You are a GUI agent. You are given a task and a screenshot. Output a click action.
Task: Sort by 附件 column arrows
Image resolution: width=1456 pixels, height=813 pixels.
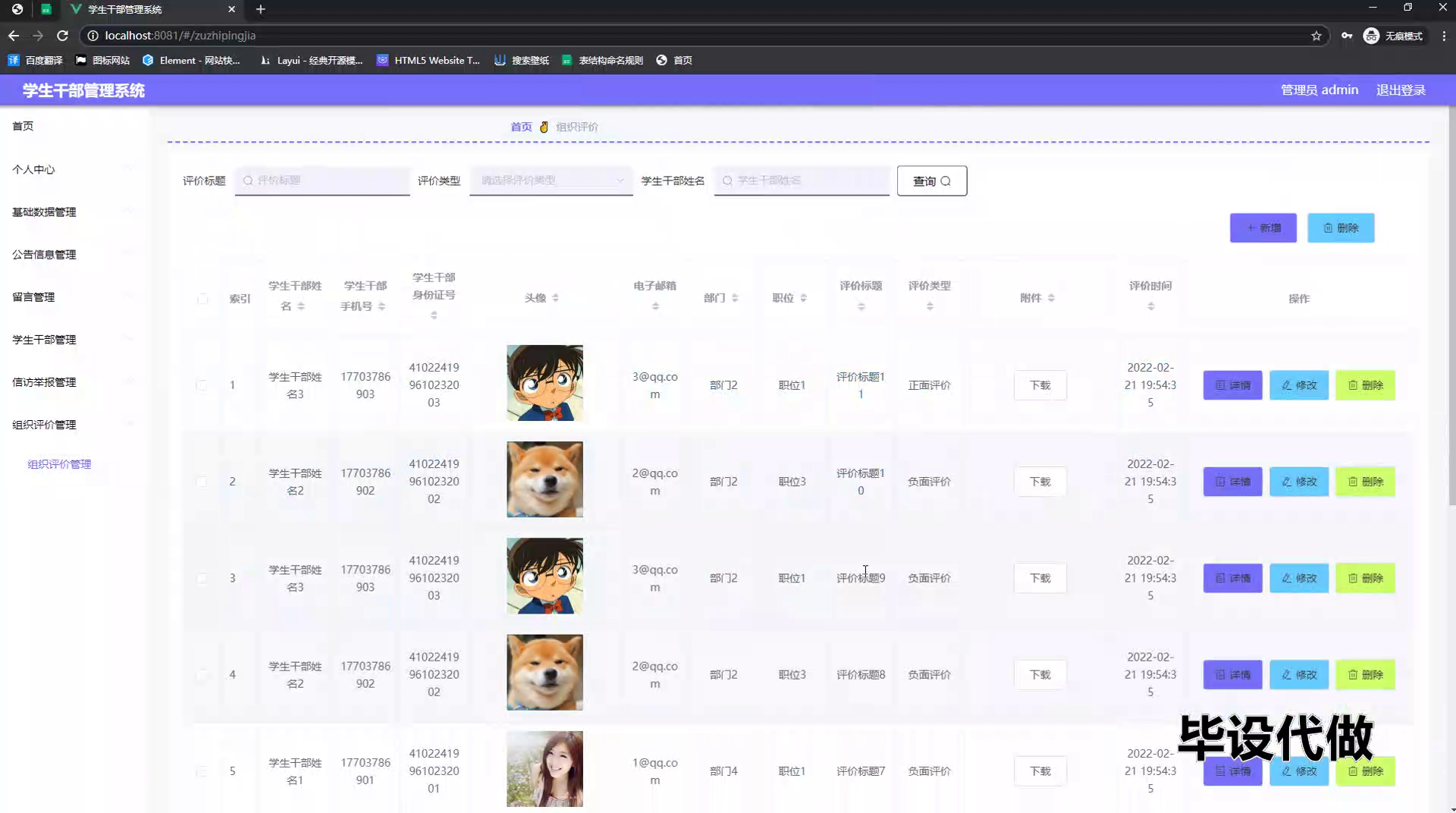click(x=1051, y=298)
